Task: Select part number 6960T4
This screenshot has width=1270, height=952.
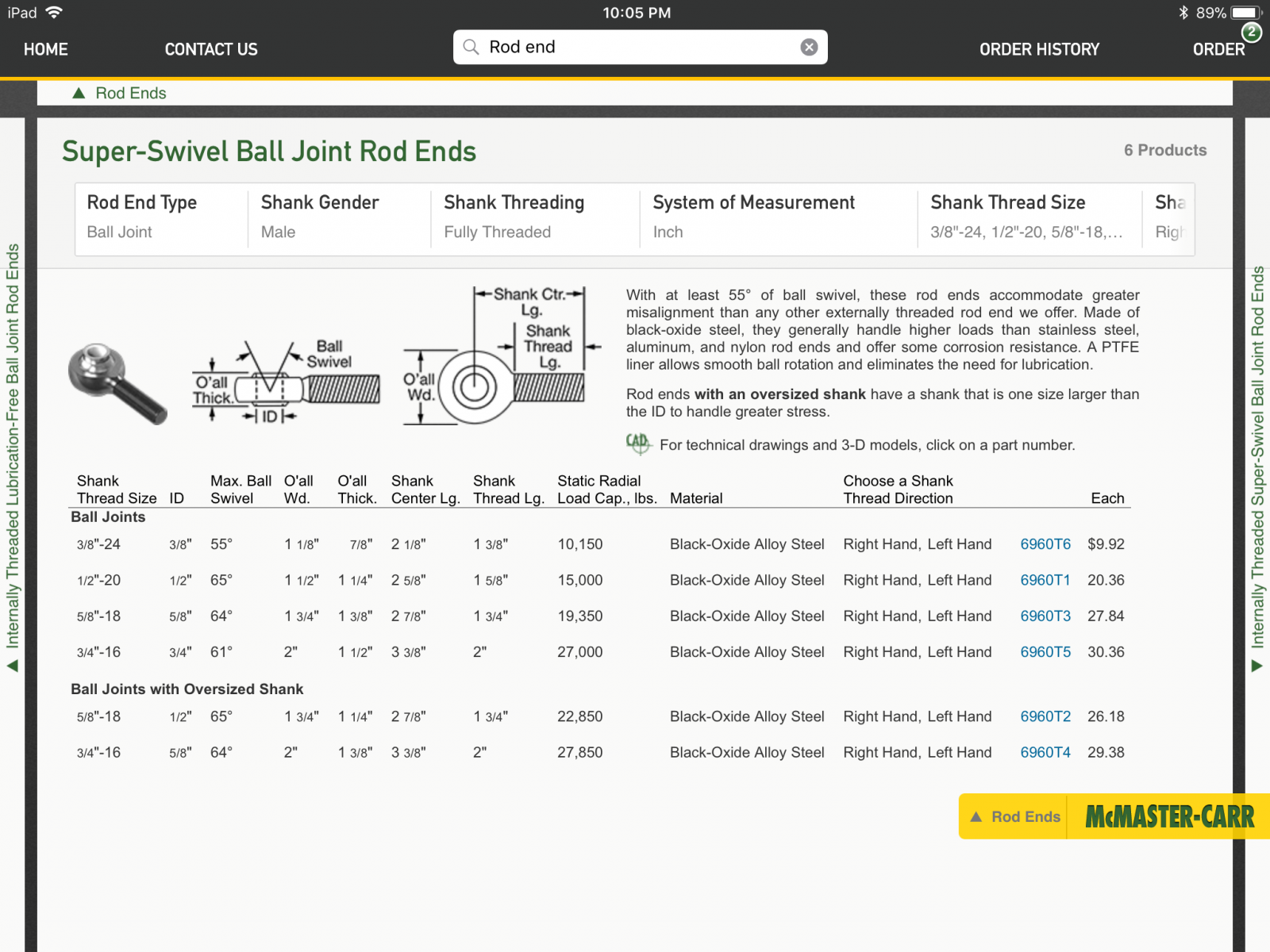Action: [x=1045, y=752]
